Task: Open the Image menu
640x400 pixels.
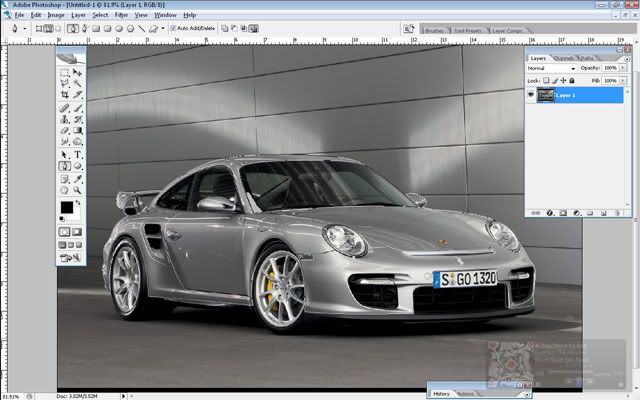Action: [x=56, y=15]
